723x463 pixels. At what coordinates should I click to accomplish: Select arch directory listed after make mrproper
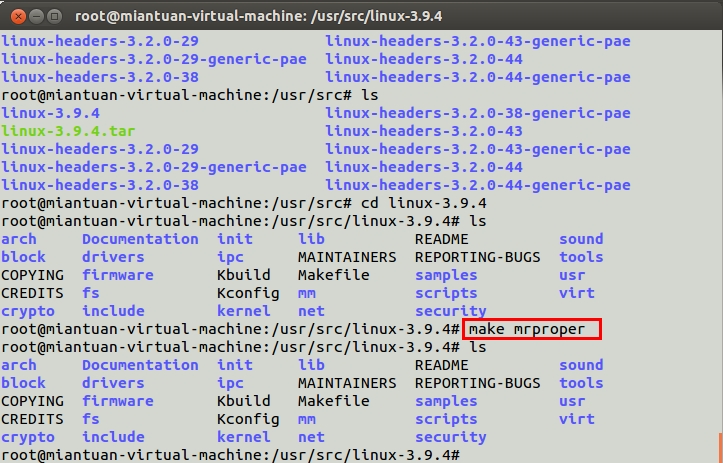18,365
